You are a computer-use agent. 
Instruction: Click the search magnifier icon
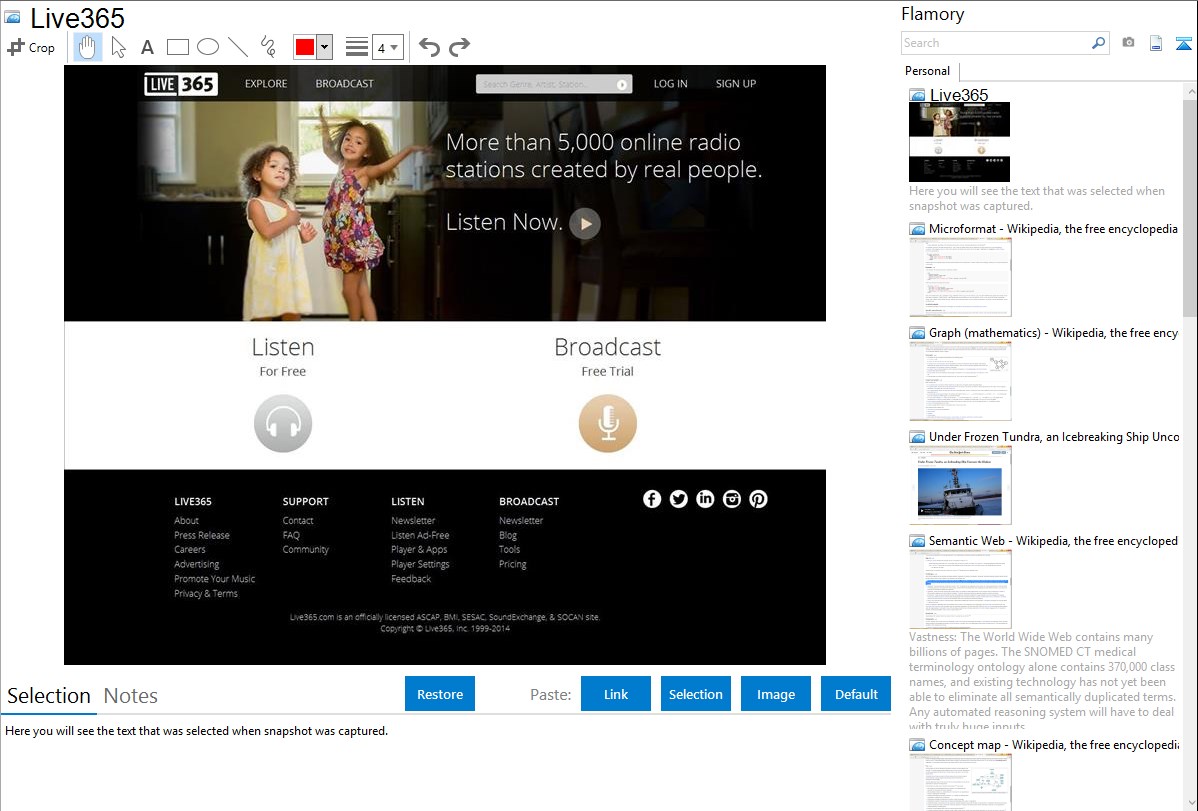[x=1099, y=43]
